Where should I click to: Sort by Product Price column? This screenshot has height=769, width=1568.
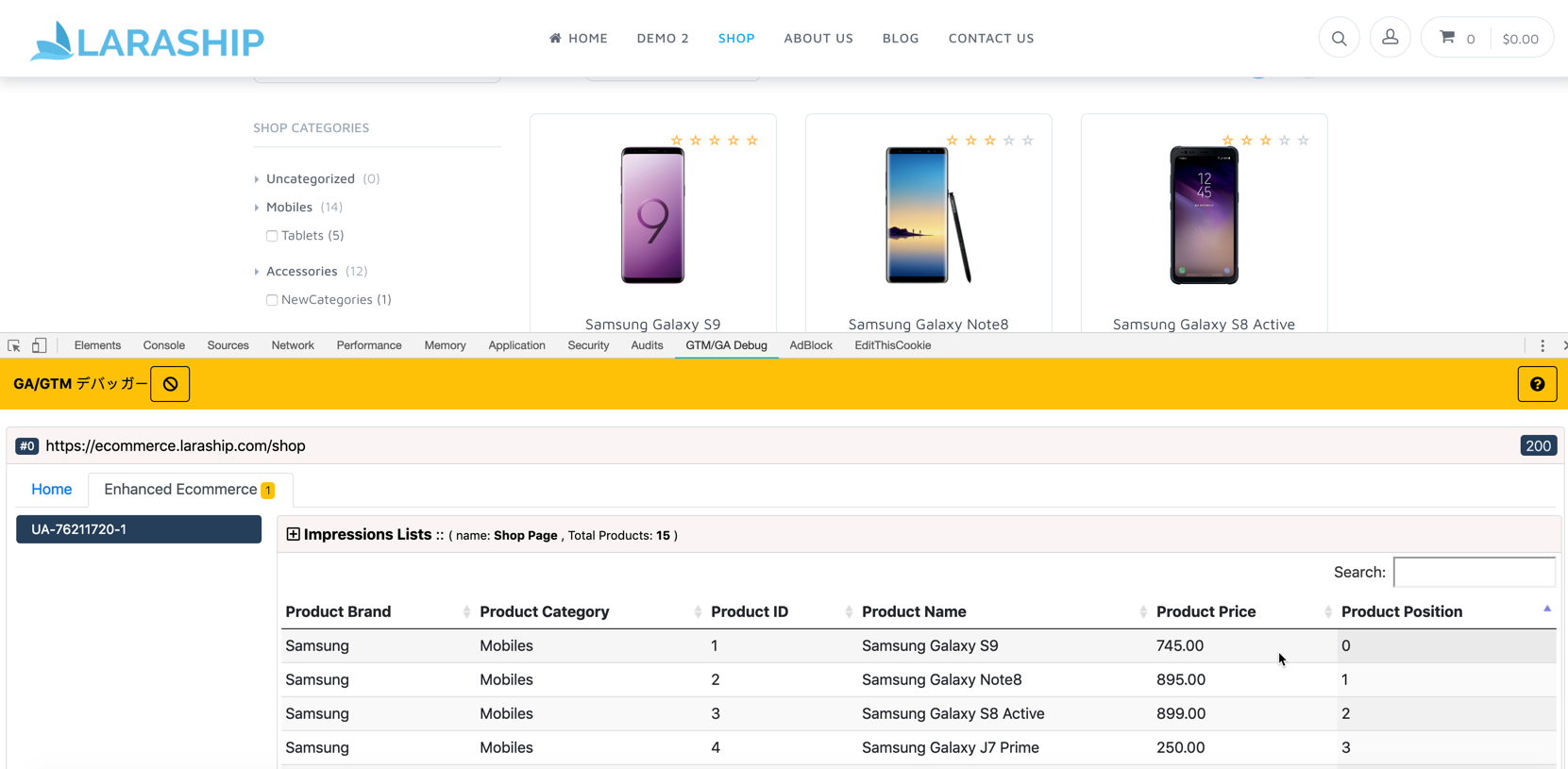[1244, 611]
